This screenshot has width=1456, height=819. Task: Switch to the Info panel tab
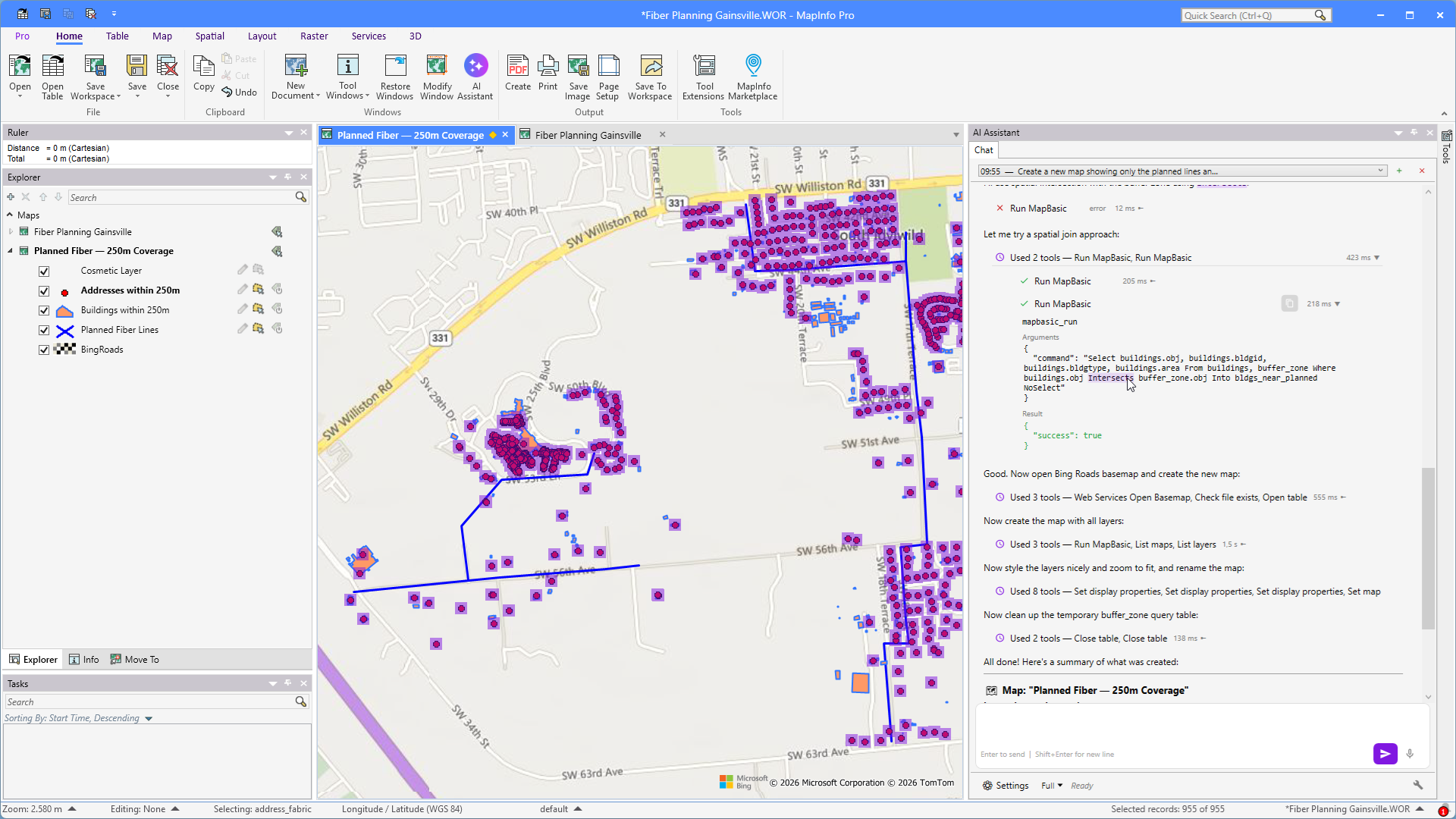pyautogui.click(x=83, y=660)
